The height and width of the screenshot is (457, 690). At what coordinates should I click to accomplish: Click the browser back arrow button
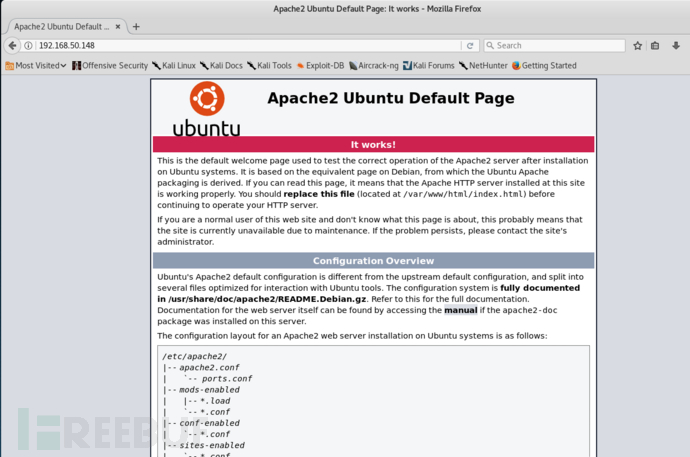click(12, 45)
